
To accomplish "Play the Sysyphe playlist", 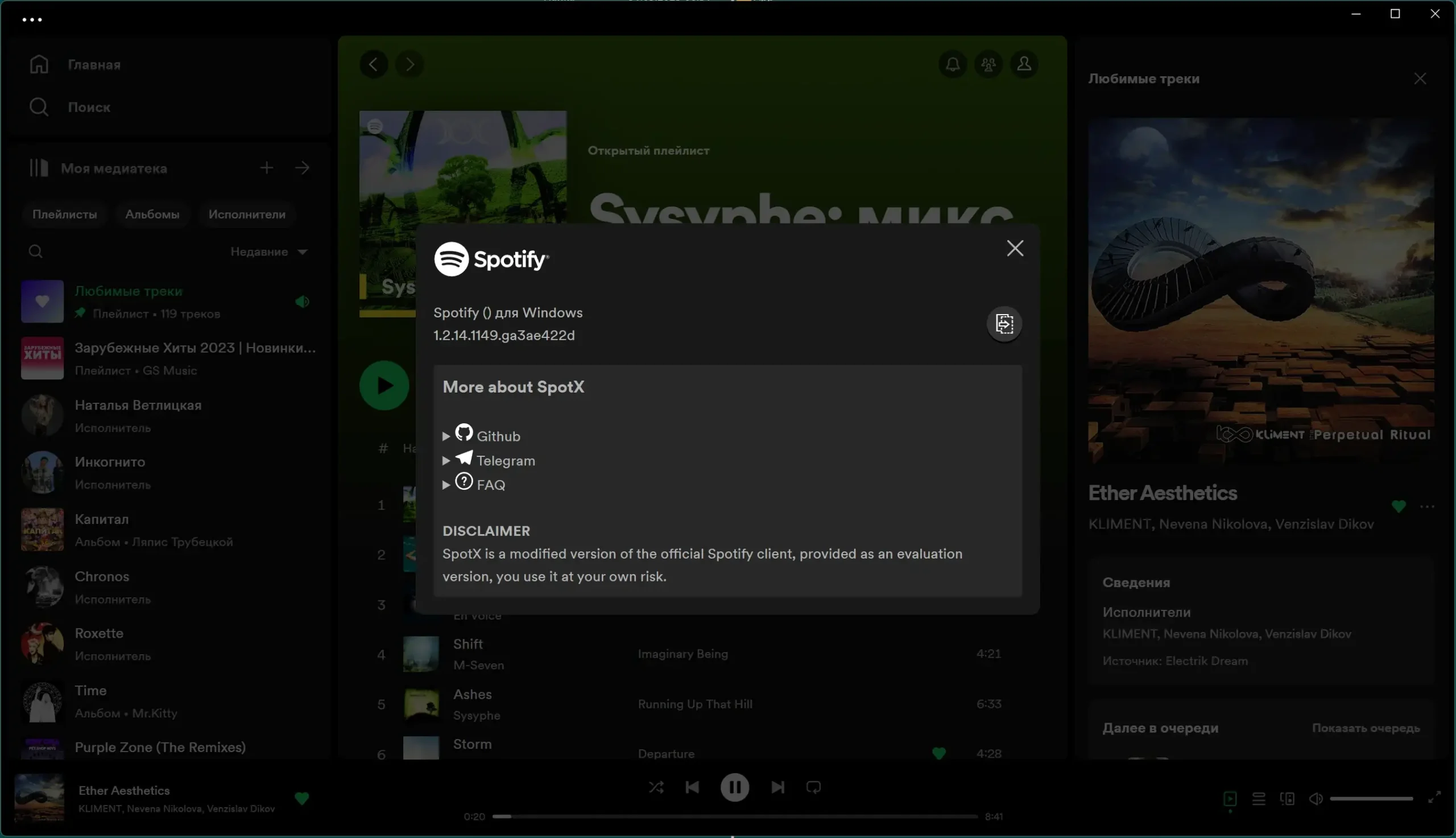I will click(x=383, y=385).
